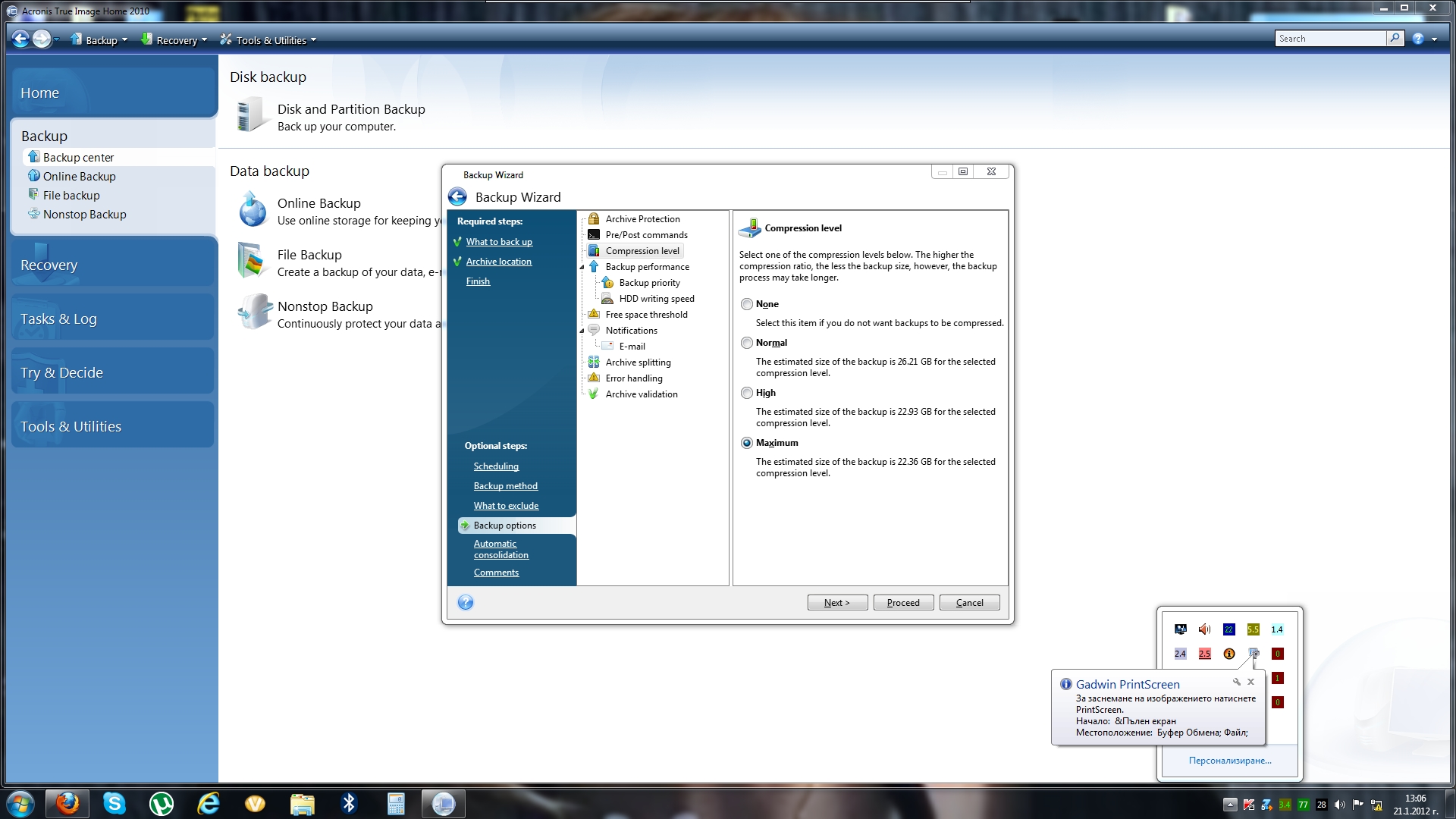Select E-mail under Notifications
The width and height of the screenshot is (1456, 819).
(632, 347)
